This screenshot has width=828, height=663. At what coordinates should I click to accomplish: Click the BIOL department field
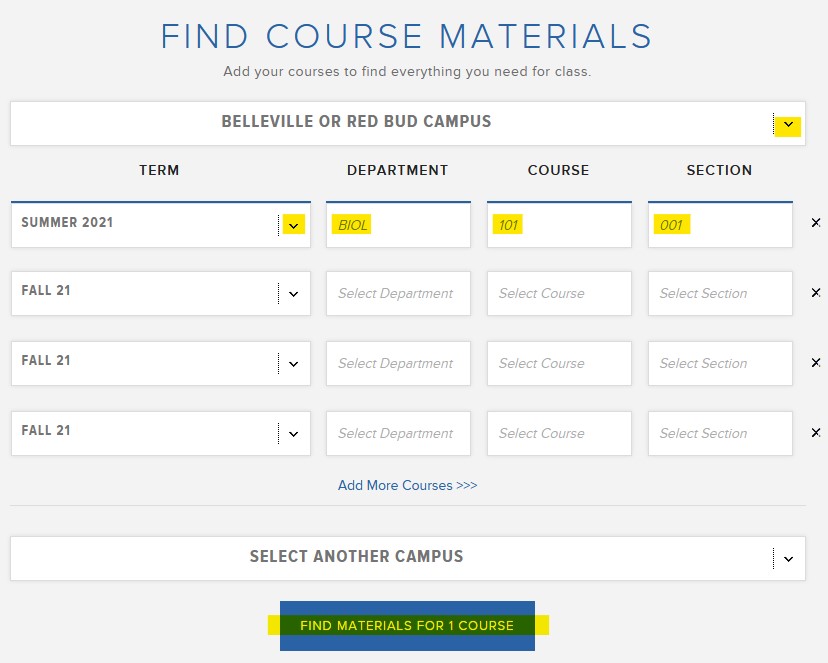tap(398, 225)
